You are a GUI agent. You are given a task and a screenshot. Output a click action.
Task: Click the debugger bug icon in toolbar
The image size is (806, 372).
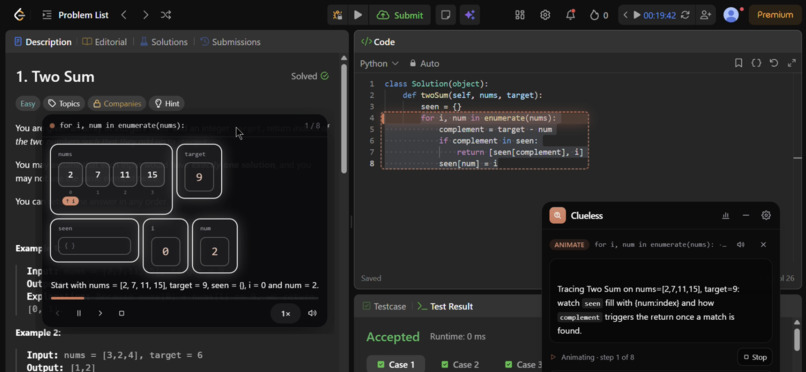[x=338, y=15]
